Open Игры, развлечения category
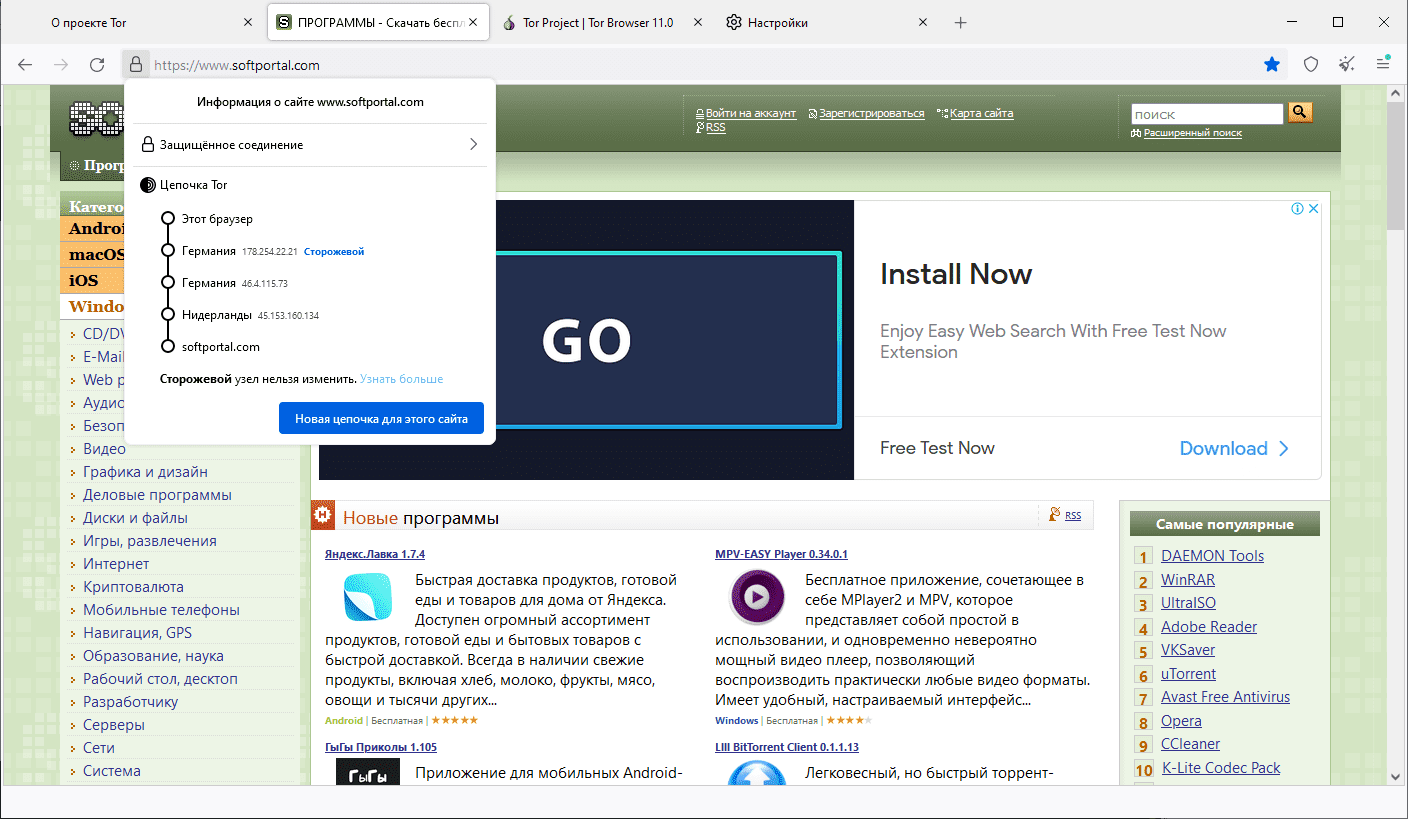The height and width of the screenshot is (819, 1408). pyautogui.click(x=150, y=541)
